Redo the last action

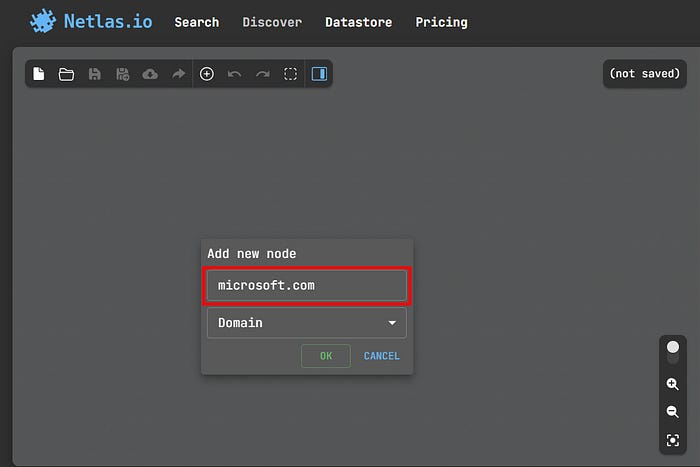[x=262, y=74]
